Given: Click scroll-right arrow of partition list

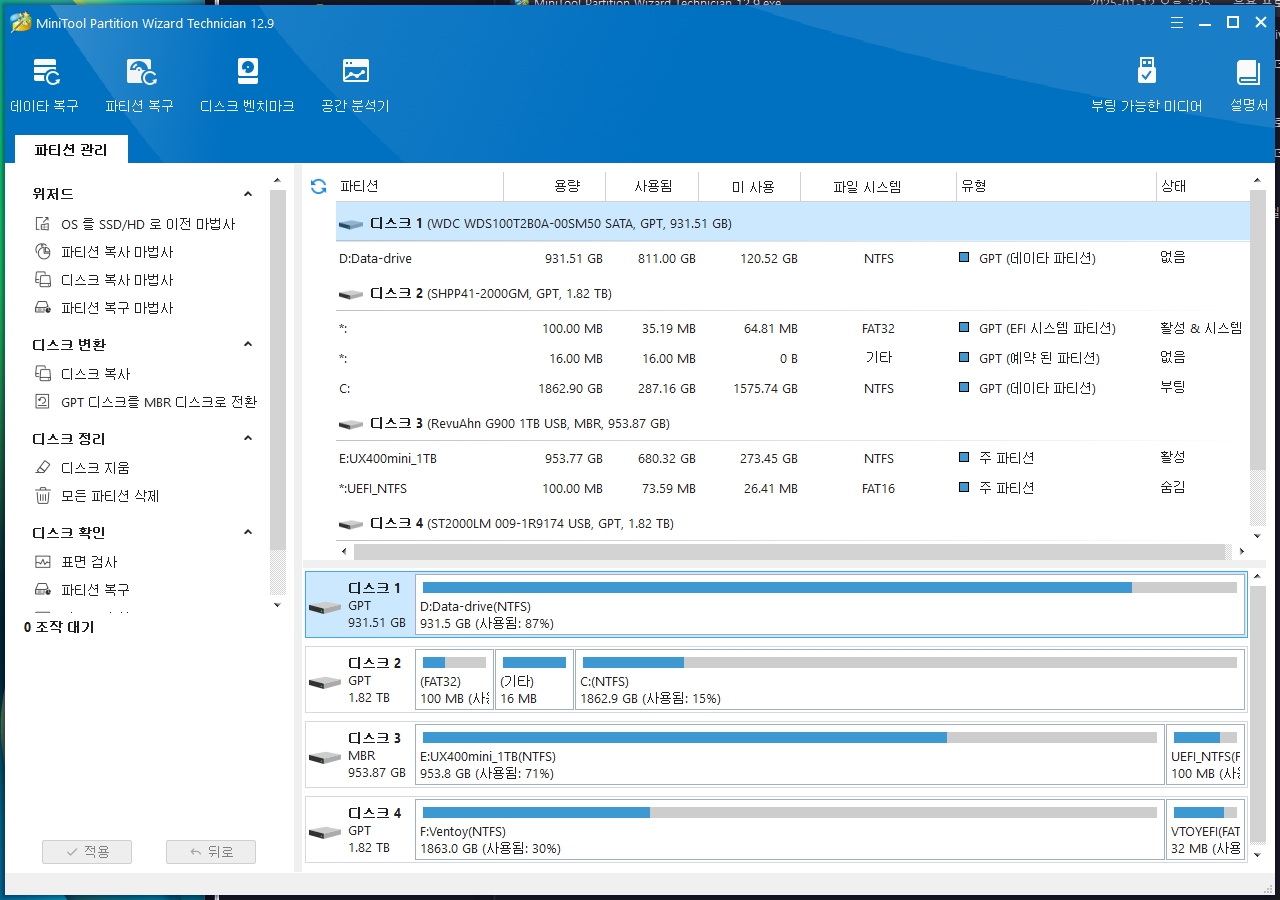Looking at the screenshot, I should coord(1243,552).
